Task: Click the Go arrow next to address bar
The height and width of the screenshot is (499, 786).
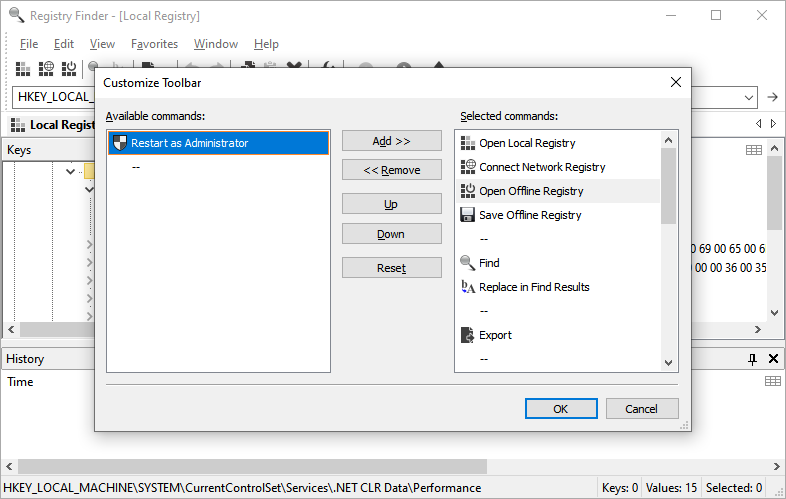Action: (772, 97)
